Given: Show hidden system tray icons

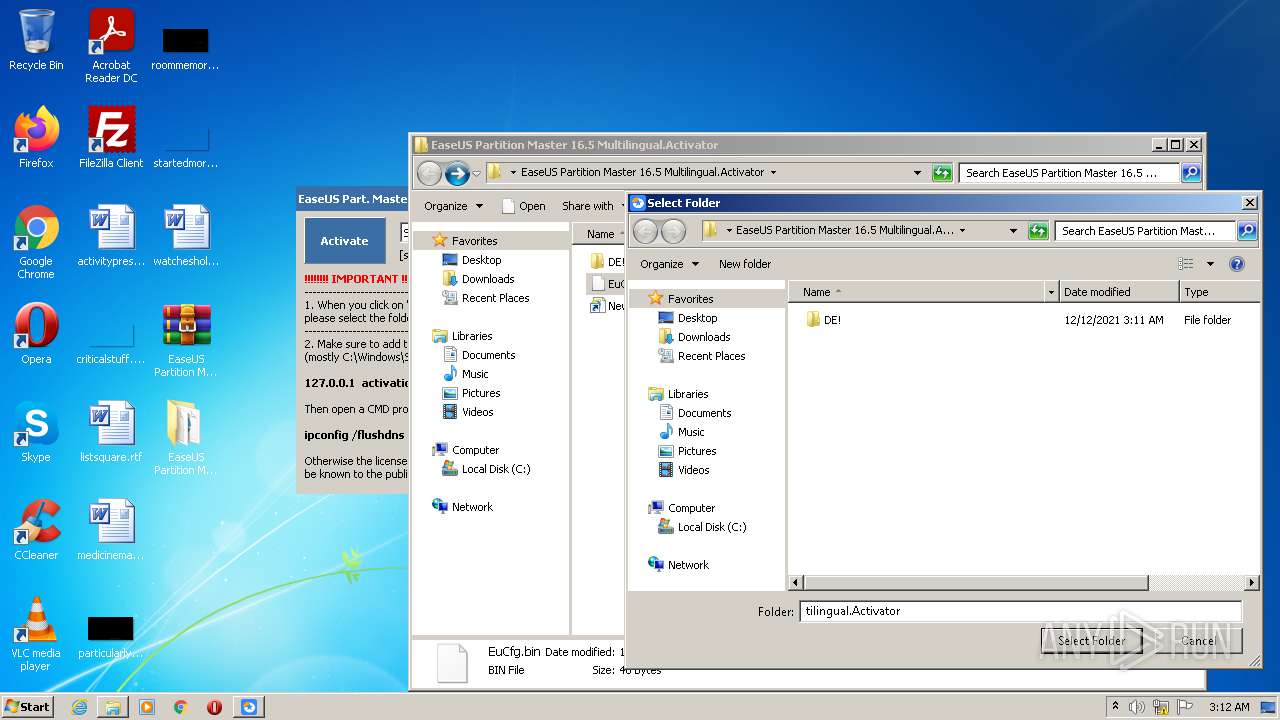Looking at the screenshot, I should coord(1115,707).
